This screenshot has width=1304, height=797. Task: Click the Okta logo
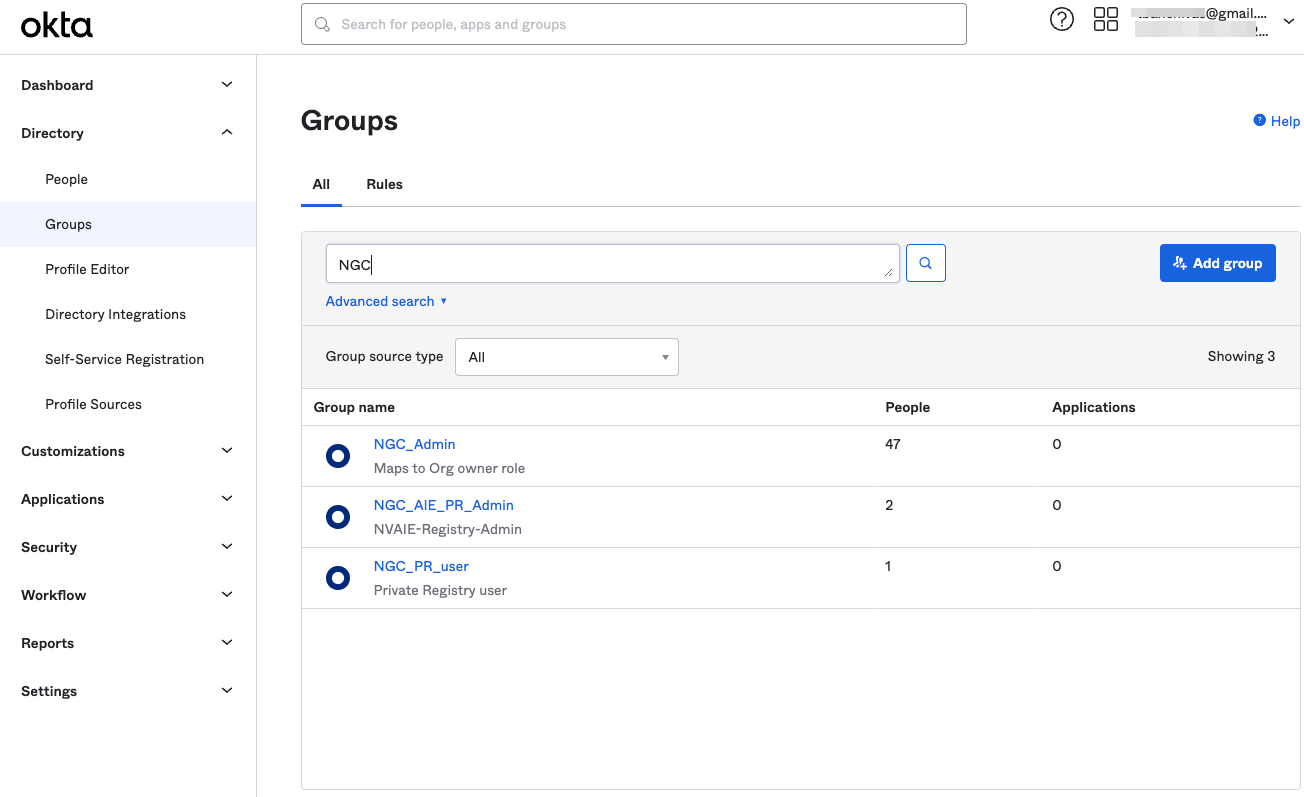(57, 25)
